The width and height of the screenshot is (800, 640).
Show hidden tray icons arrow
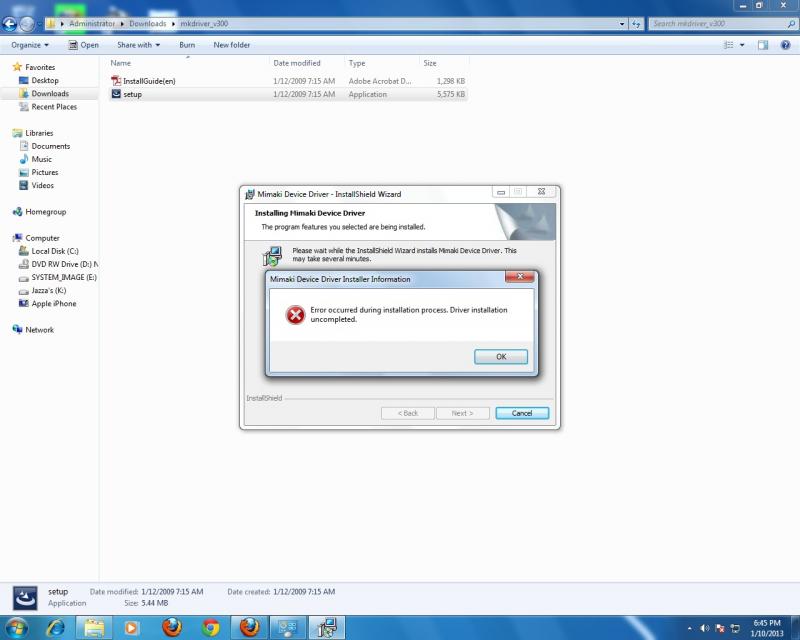(x=690, y=628)
